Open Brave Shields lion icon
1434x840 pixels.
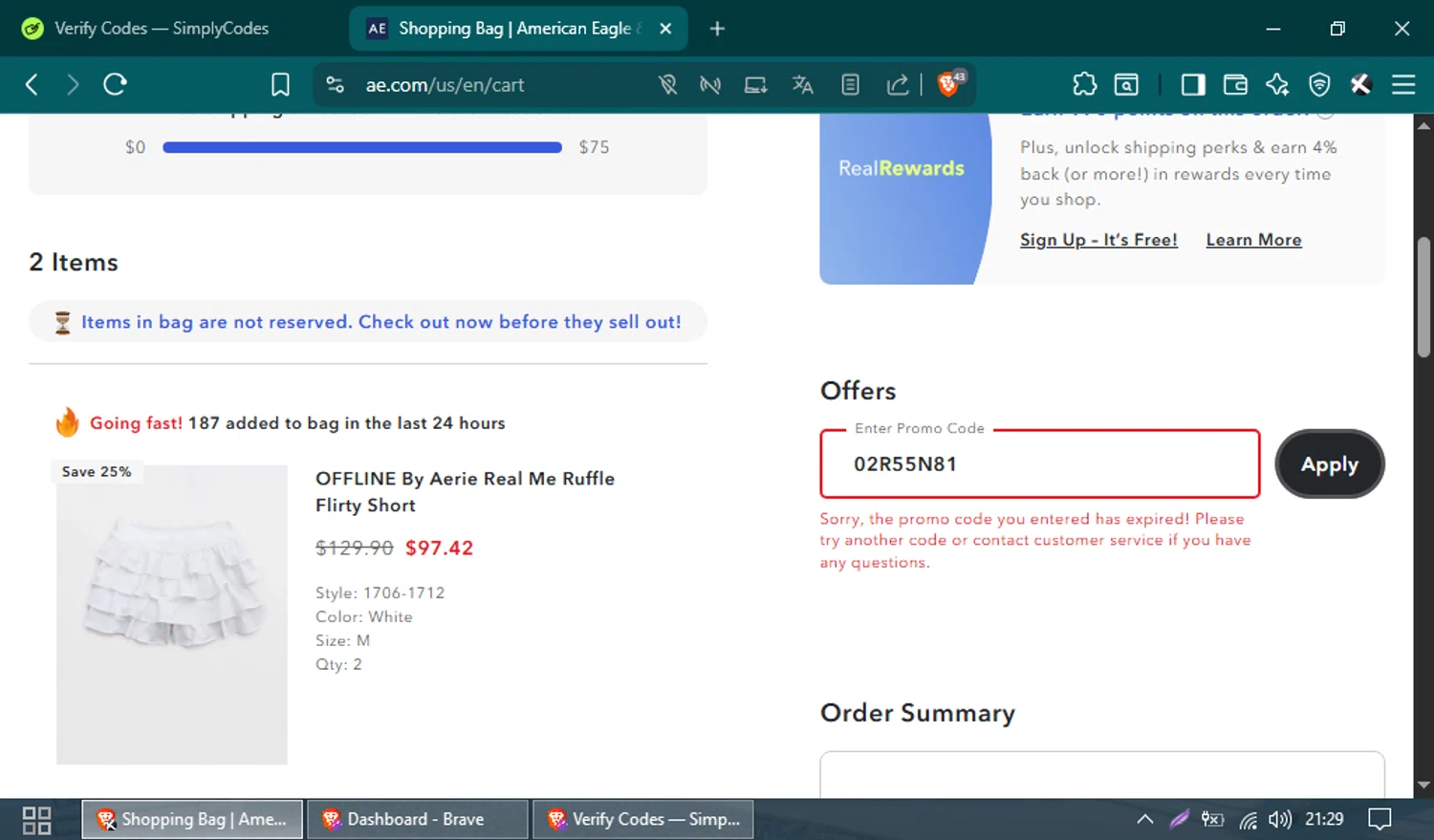point(949,84)
